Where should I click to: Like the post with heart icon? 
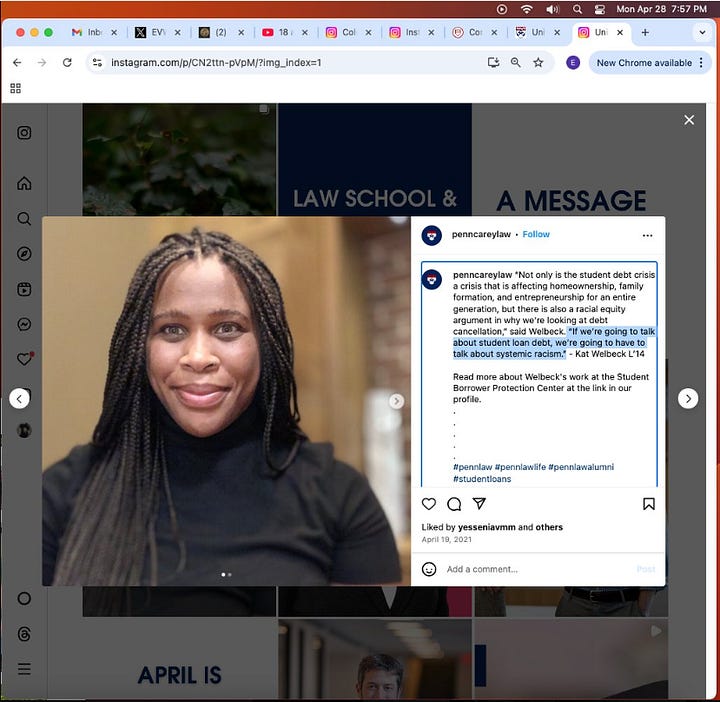coord(428,504)
